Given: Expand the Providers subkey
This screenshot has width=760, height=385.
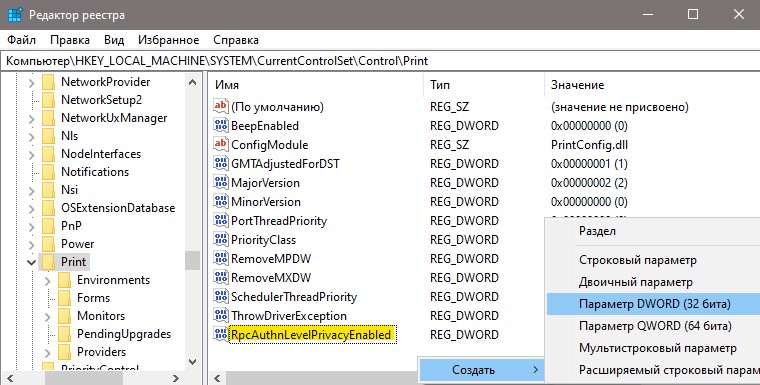Looking at the screenshot, I should 48,353.
